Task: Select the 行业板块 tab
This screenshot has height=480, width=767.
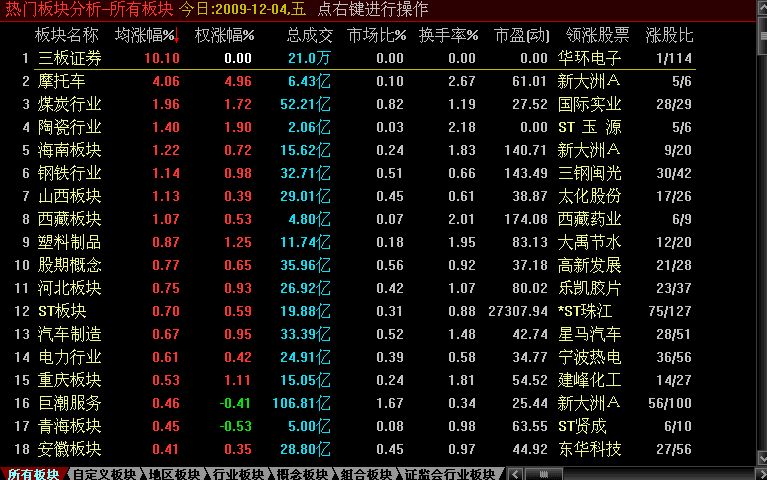Action: click(x=236, y=473)
